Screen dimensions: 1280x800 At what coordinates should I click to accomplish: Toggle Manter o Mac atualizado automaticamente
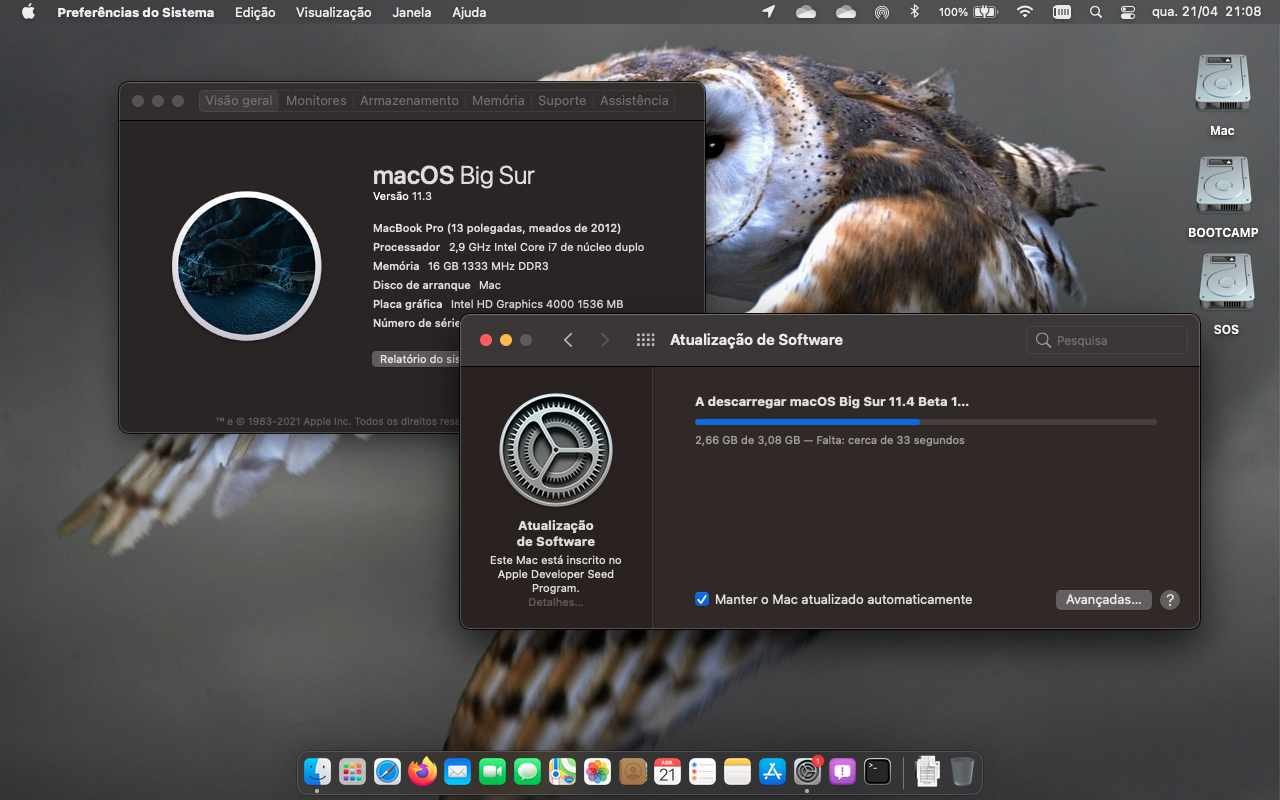[702, 599]
